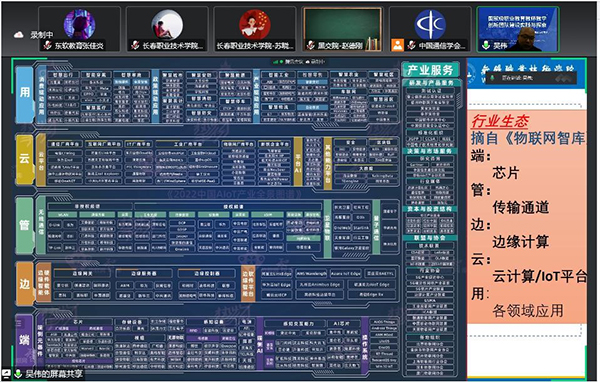Click the green active mic icon of 吴伟
Viewport: 600px width, 382px height.
click(x=485, y=46)
